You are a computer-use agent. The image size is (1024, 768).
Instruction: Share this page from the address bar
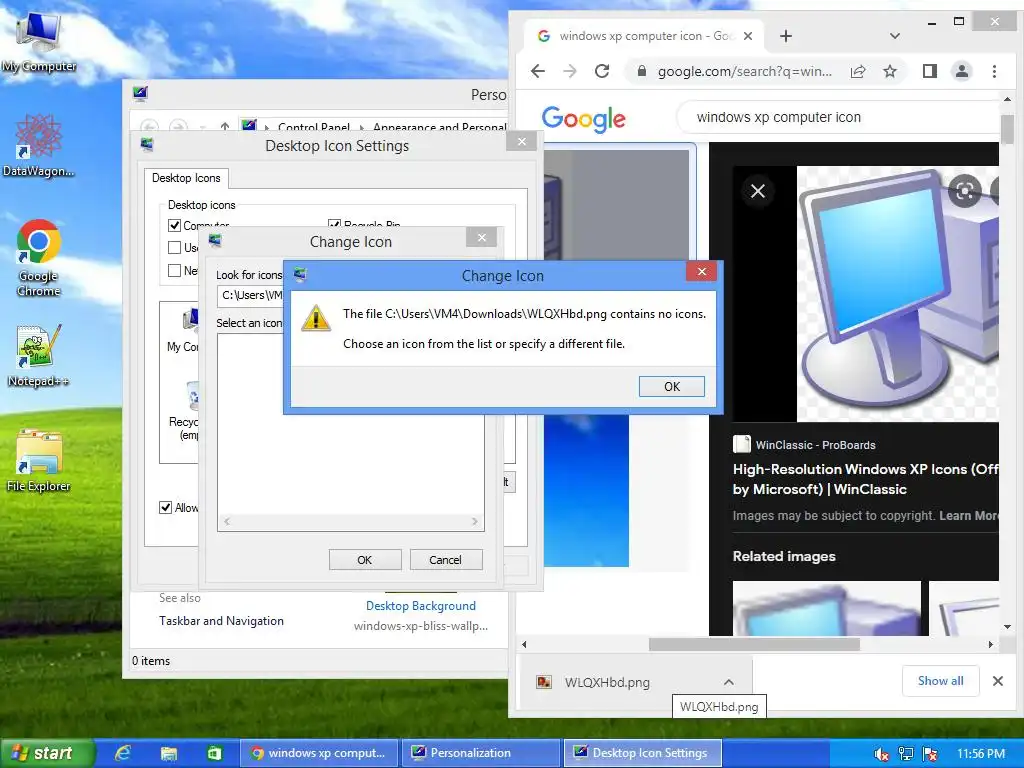[x=857, y=72]
